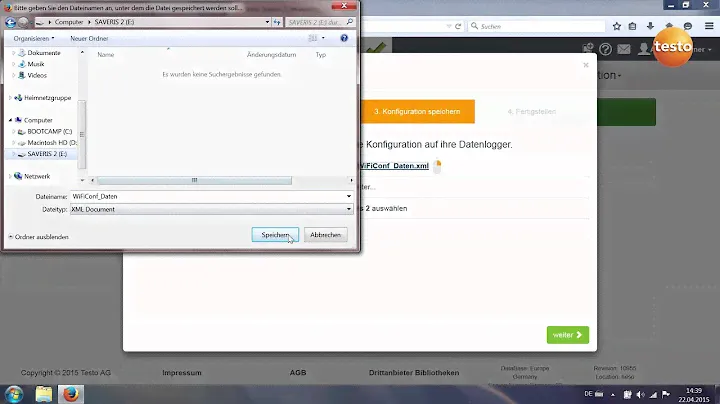
Task: Expand the Netzwerk tree node
Action: pyautogui.click(x=10, y=176)
